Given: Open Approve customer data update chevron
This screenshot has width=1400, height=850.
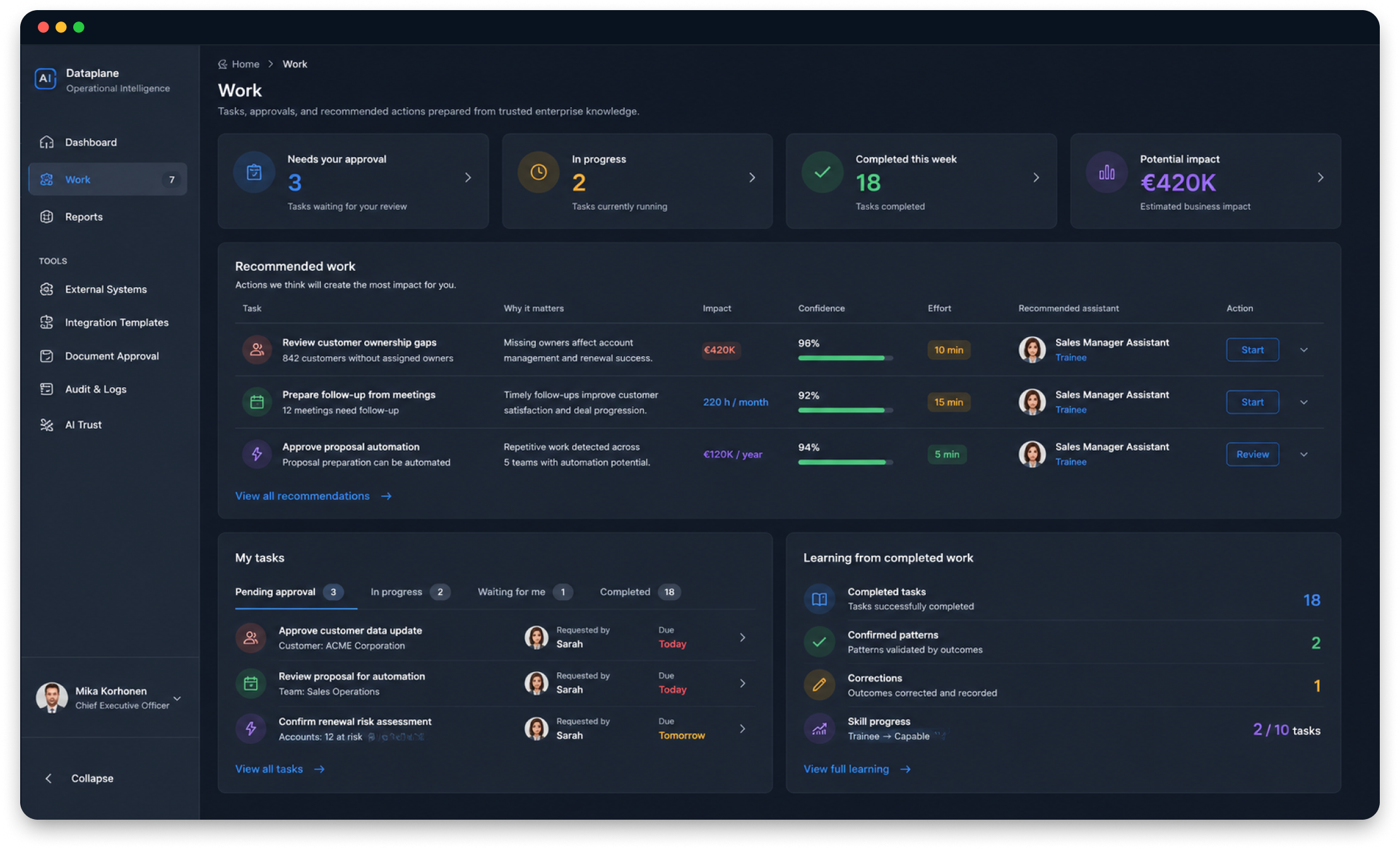Looking at the screenshot, I should [x=742, y=637].
